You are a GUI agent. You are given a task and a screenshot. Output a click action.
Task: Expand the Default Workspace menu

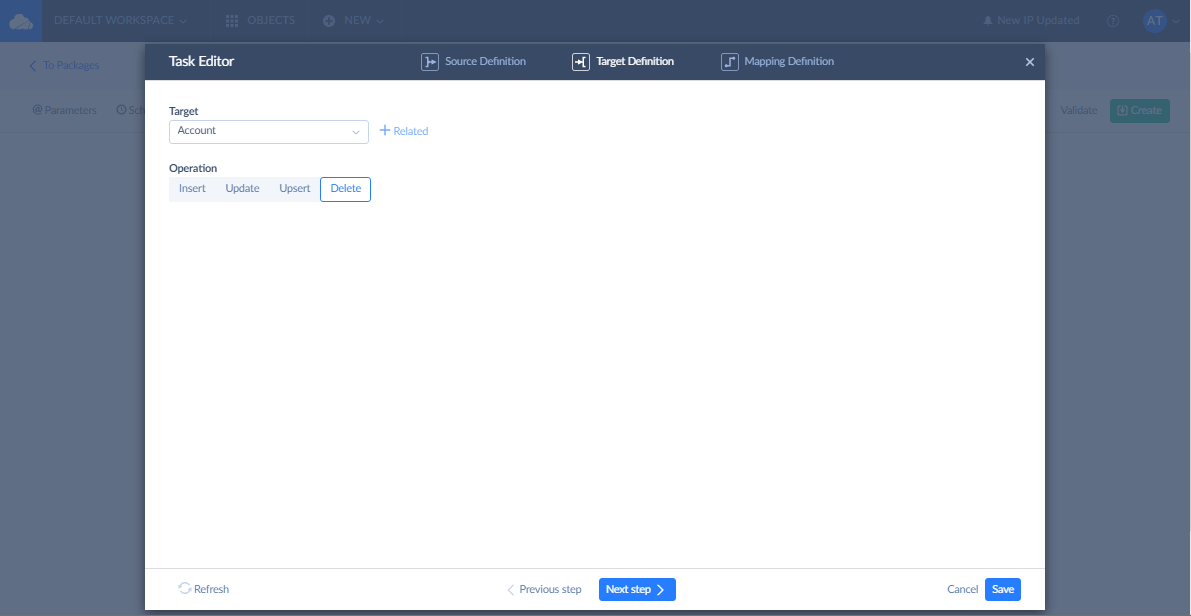point(120,21)
